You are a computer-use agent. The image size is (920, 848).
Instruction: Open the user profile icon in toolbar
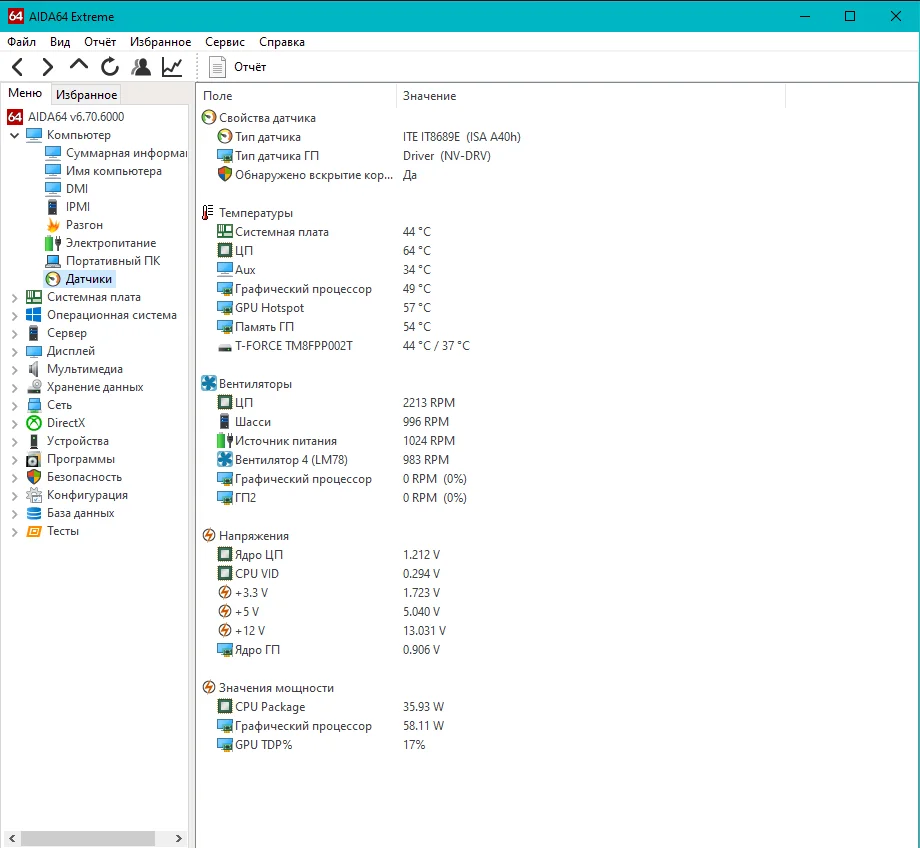[x=141, y=67]
